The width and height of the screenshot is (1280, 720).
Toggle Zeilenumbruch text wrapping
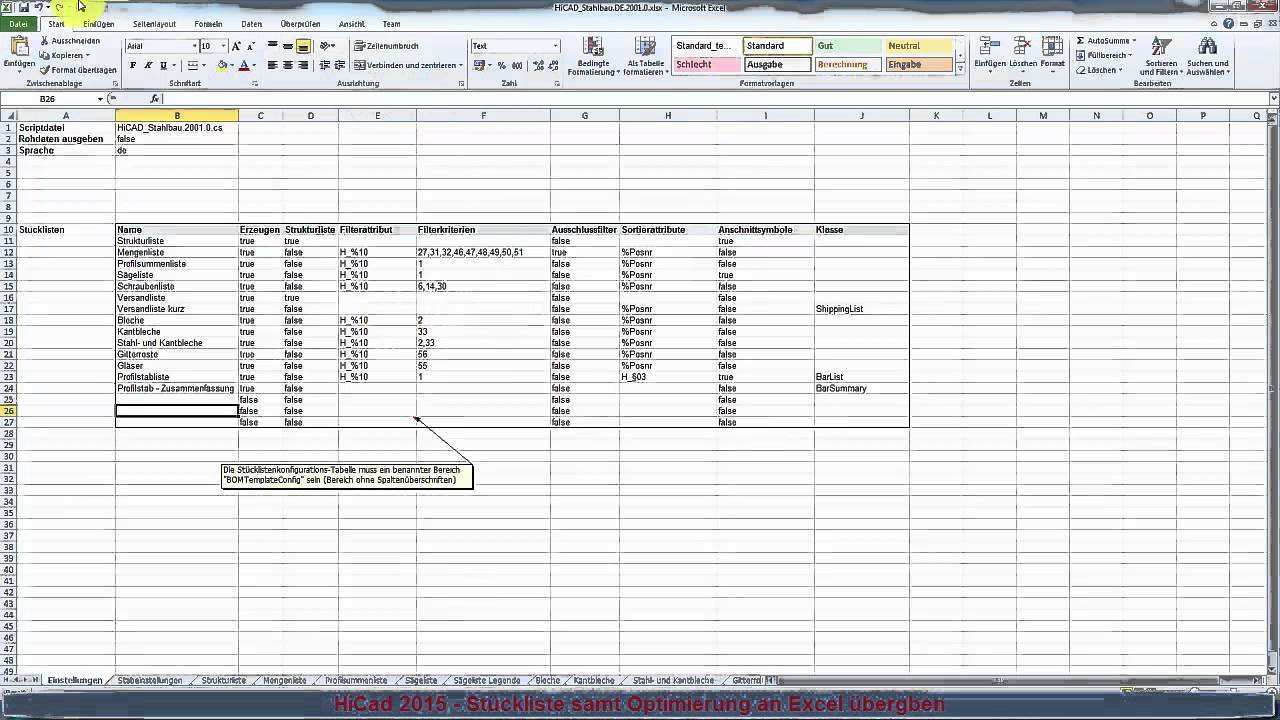click(386, 46)
